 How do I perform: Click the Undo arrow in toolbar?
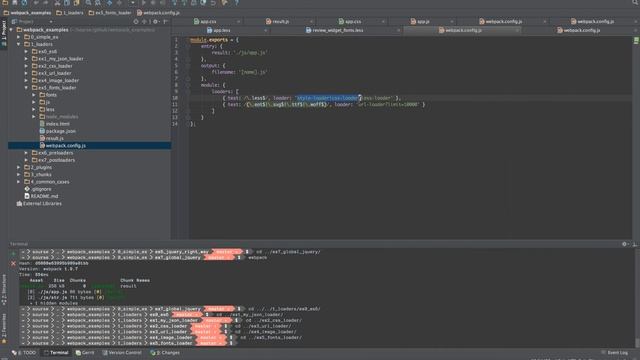[36, 3]
